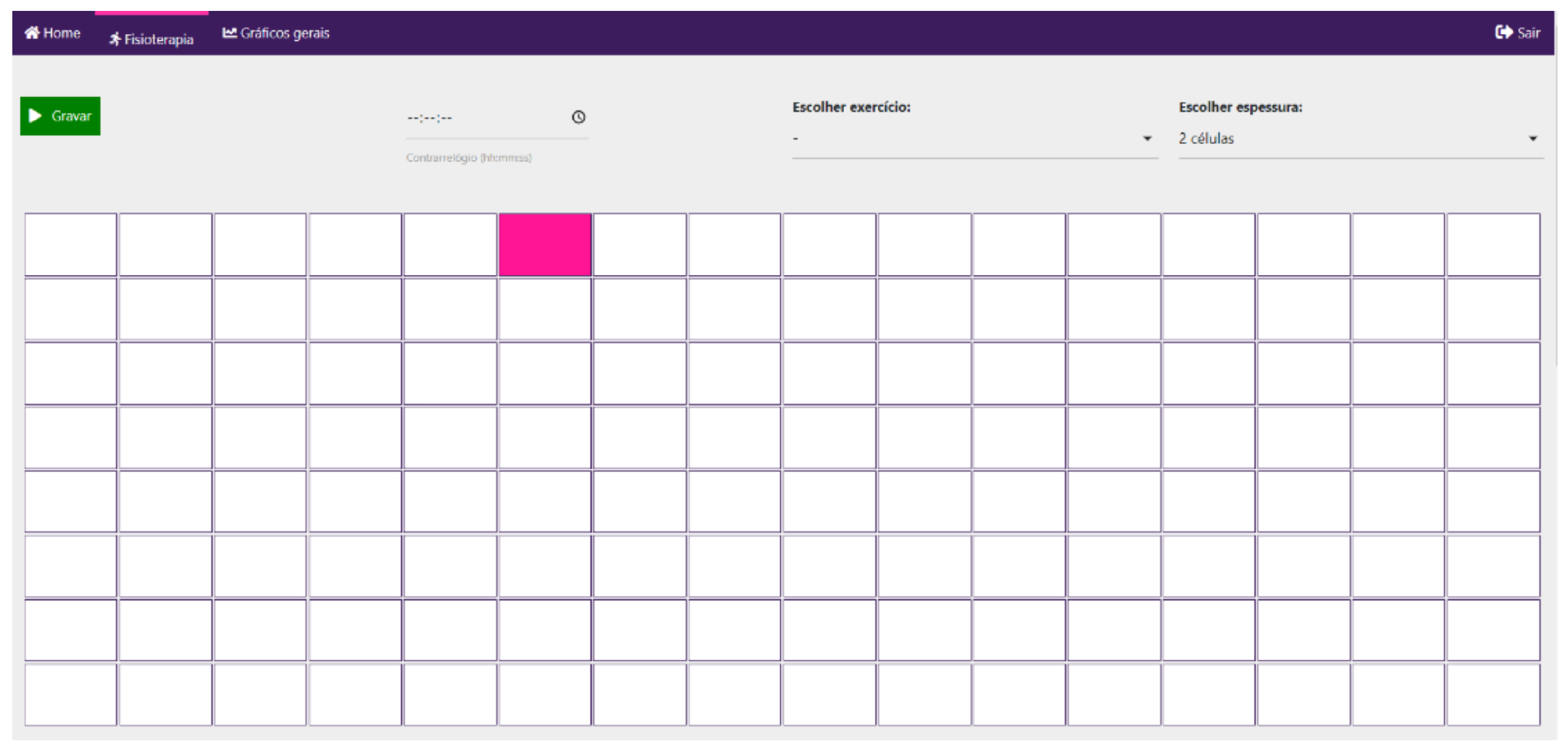This screenshot has width=1568, height=754.
Task: Expand the Escolher espessura dropdown arrow
Action: pos(1532,139)
